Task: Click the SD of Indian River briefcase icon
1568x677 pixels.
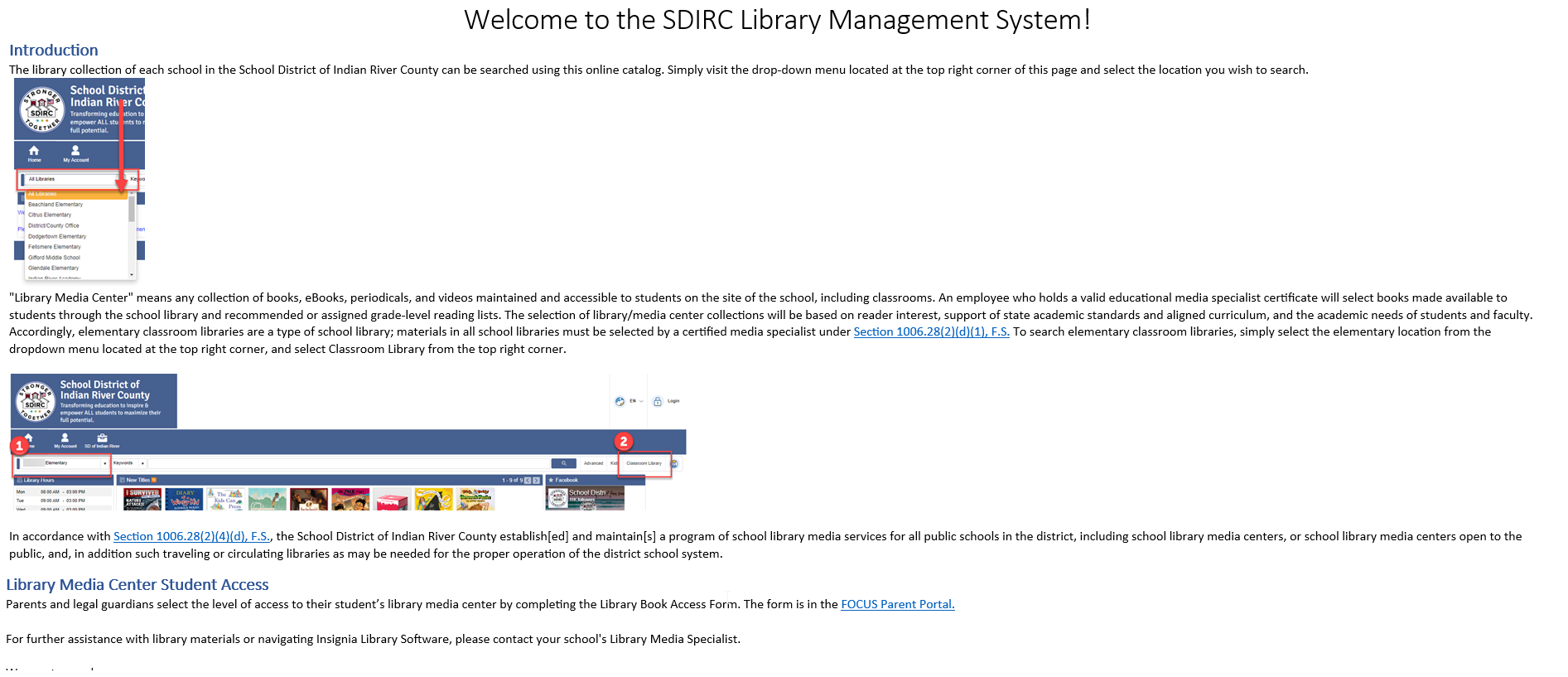Action: coord(102,438)
